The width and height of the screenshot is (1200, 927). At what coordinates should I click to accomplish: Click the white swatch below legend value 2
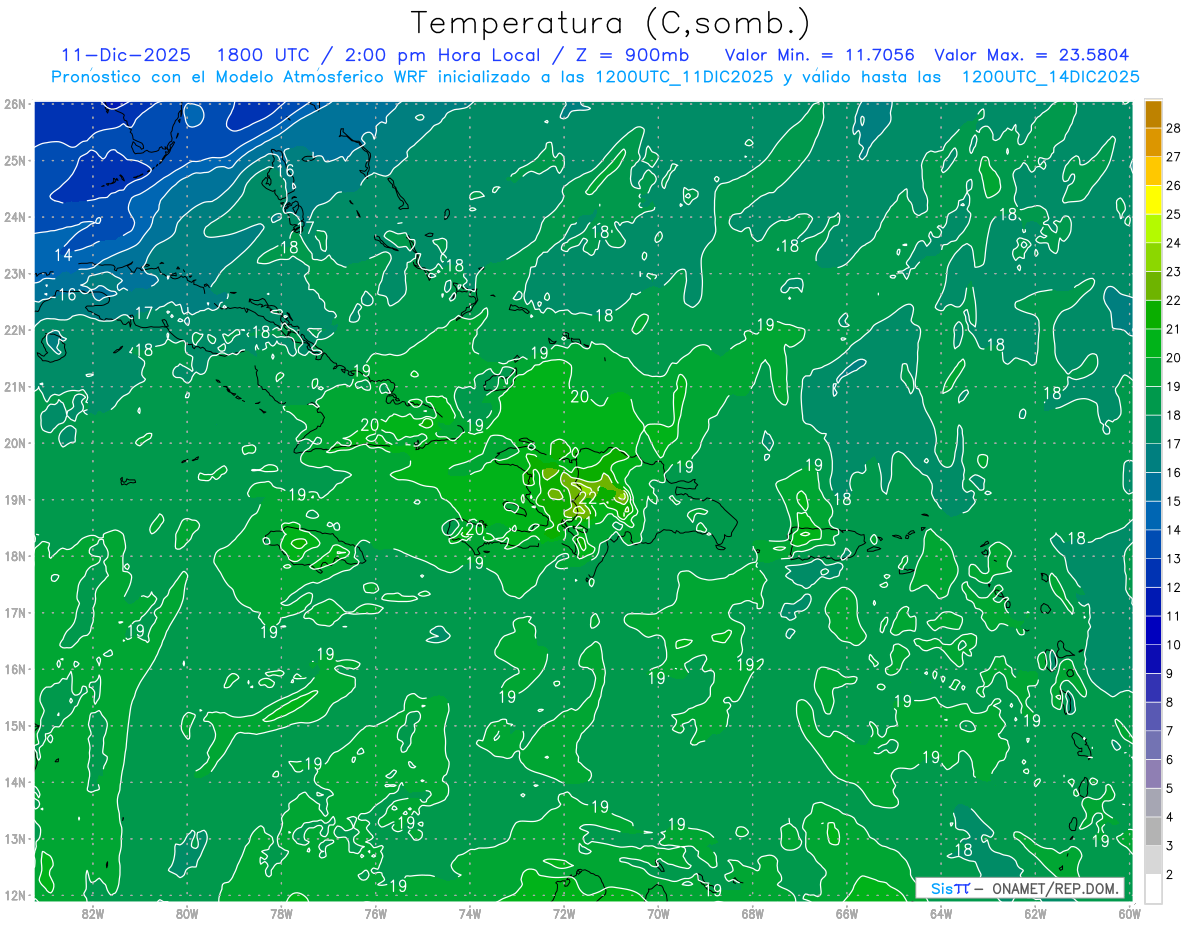tap(1154, 888)
